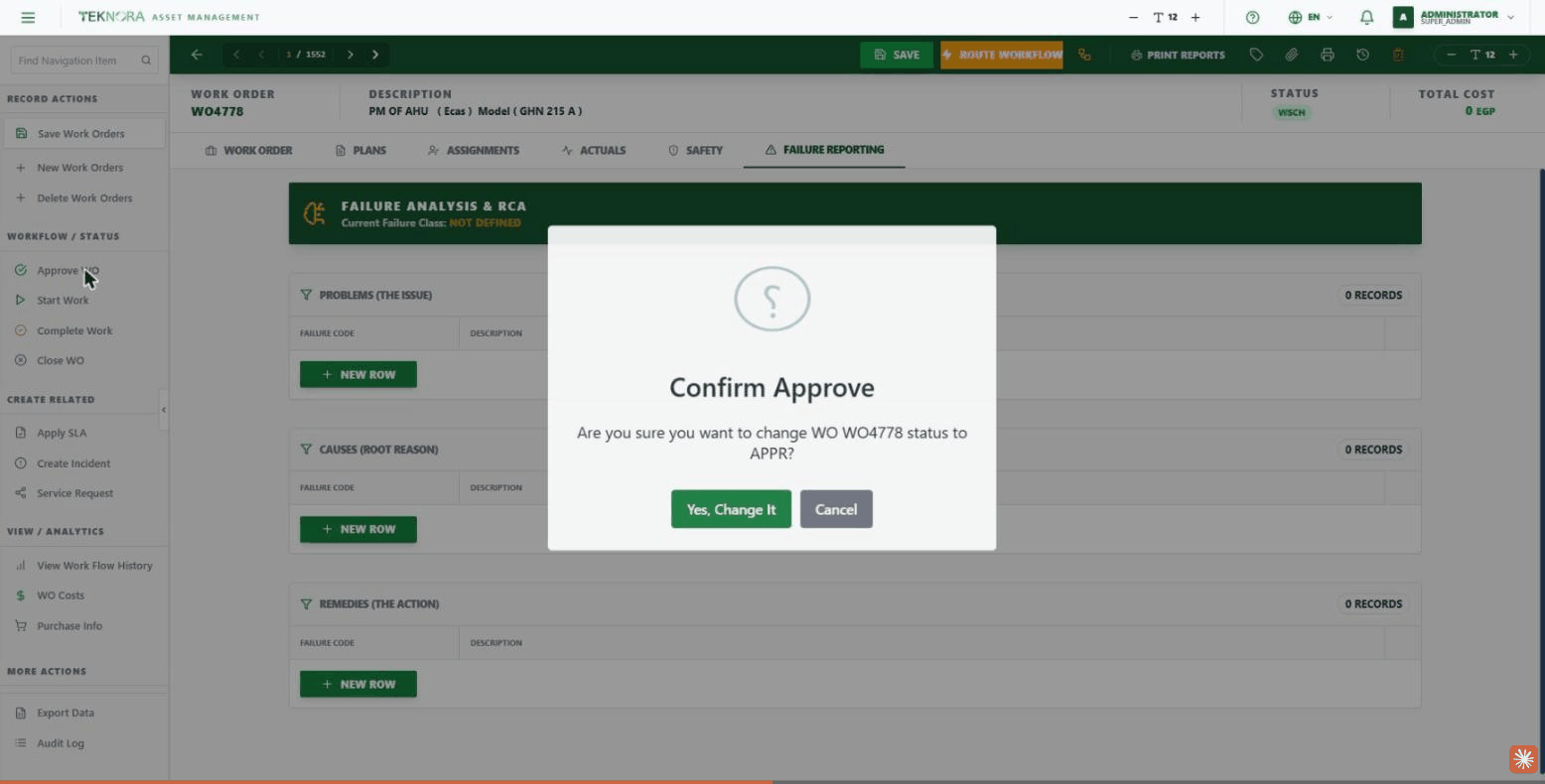Viewport: 1545px width, 784px height.
Task: Select Save Work Orders in sidebar
Action: [x=83, y=134]
